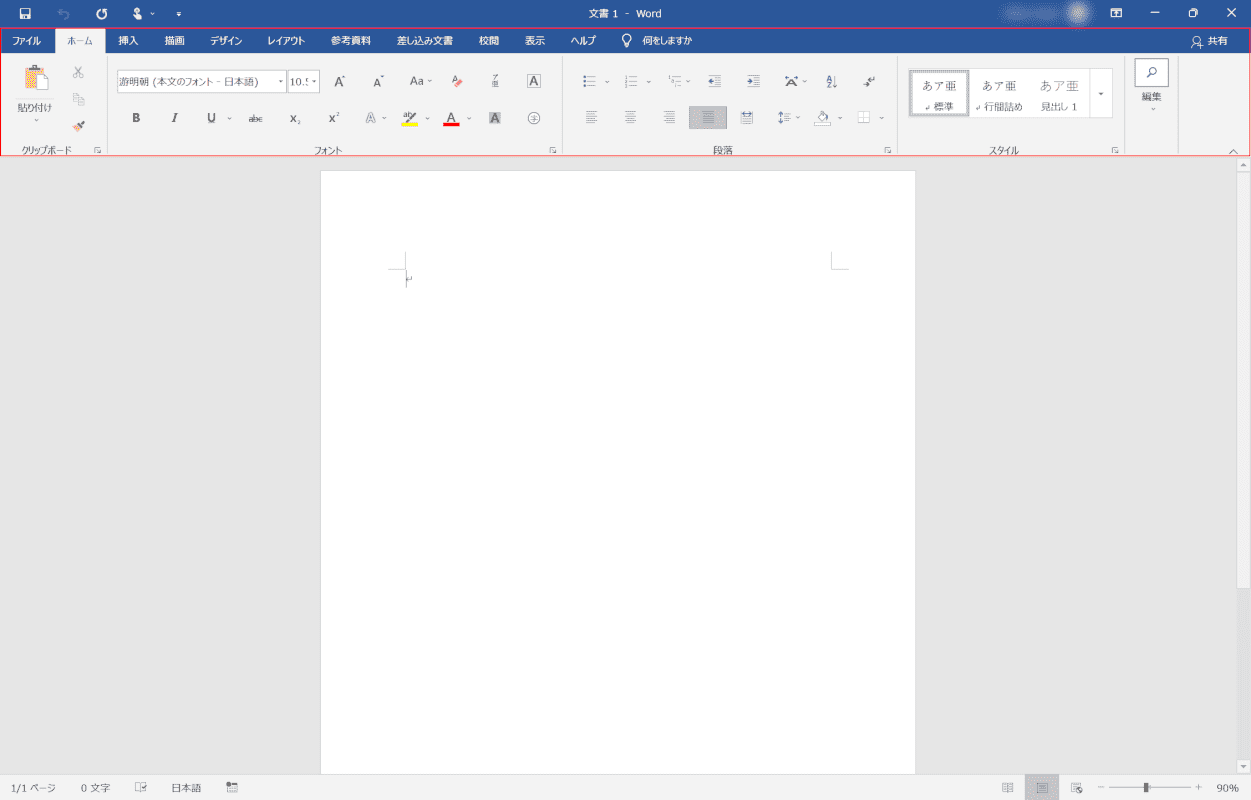Click the Copy icon
The image size is (1251, 800).
[78, 99]
